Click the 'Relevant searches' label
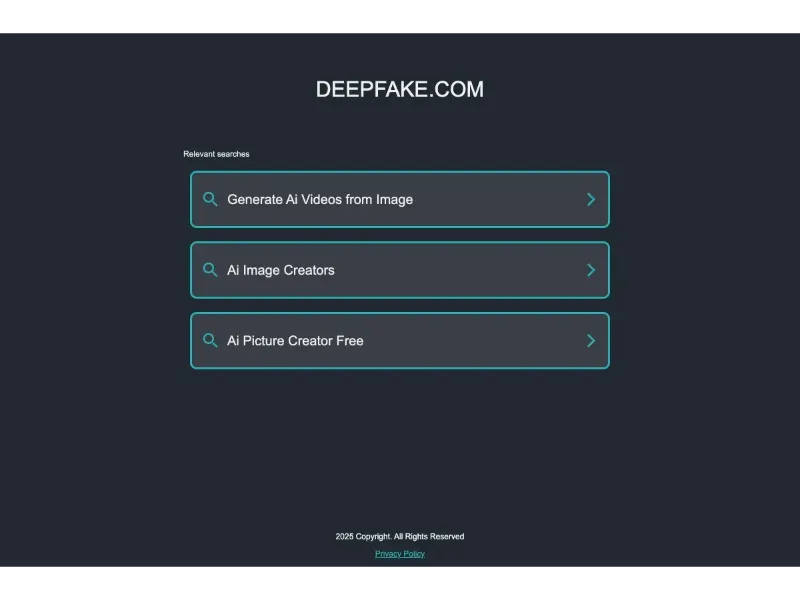Screen dimensions: 800x600 click(x=216, y=153)
